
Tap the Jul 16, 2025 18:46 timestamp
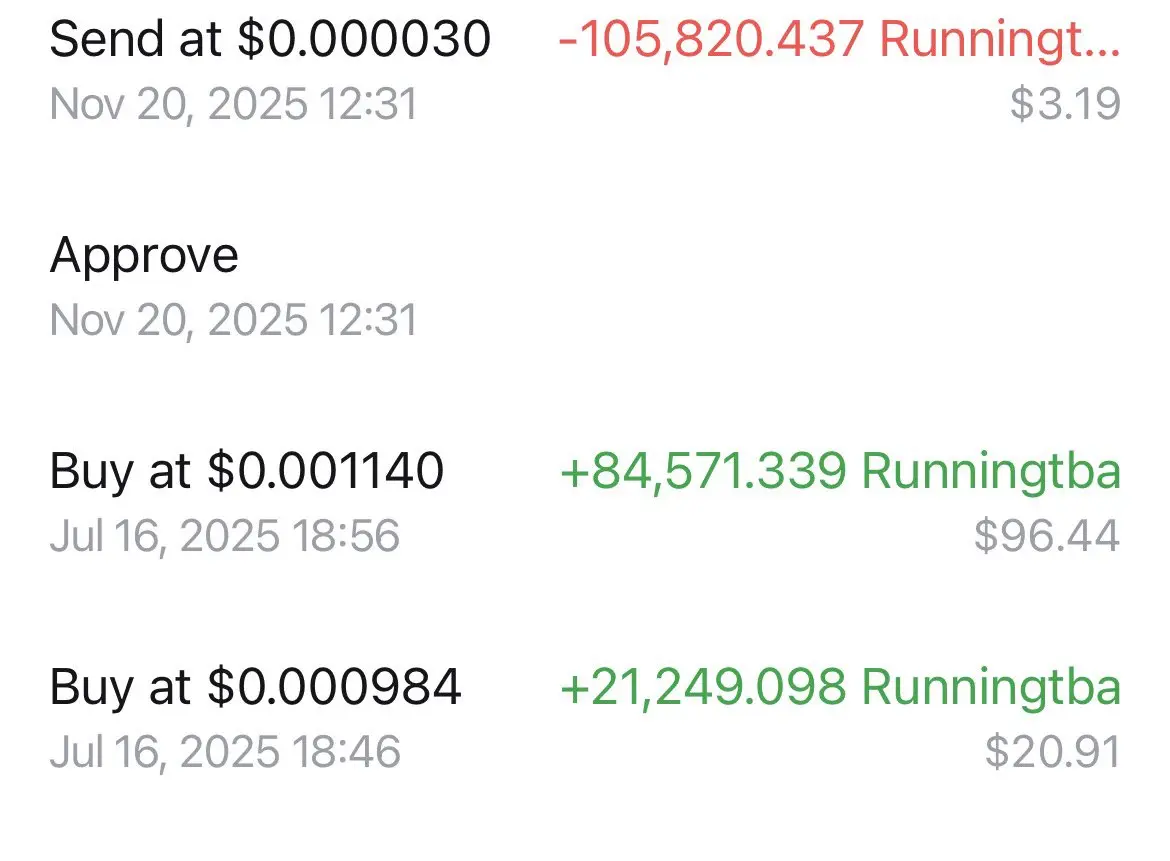tap(225, 751)
